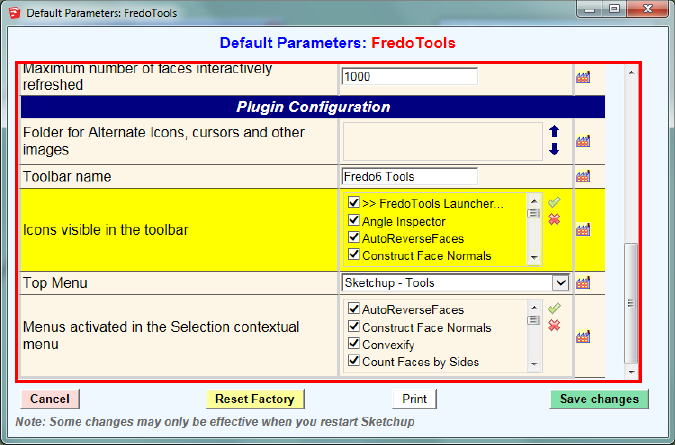
Task: Reset alternate icons folder to factory default
Action: pos(583,141)
